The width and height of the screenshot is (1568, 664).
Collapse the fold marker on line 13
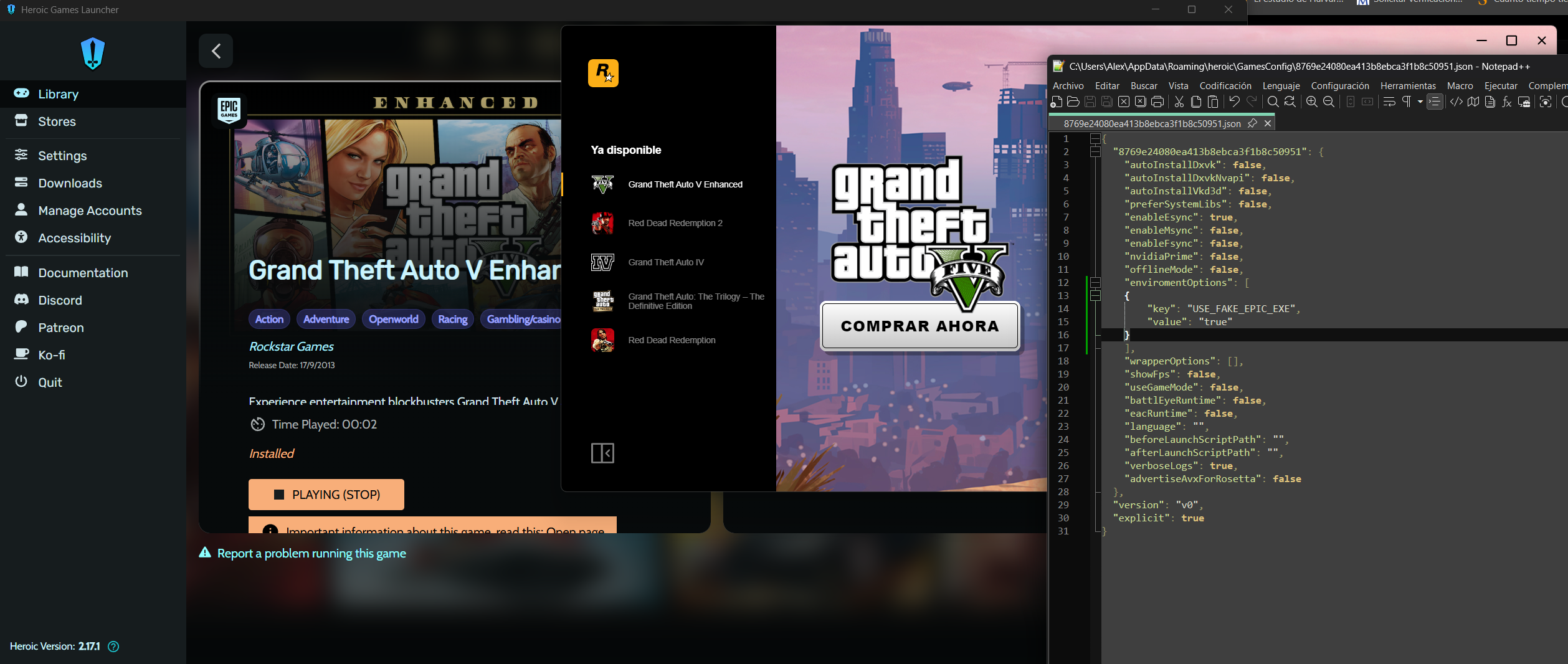(x=1095, y=295)
